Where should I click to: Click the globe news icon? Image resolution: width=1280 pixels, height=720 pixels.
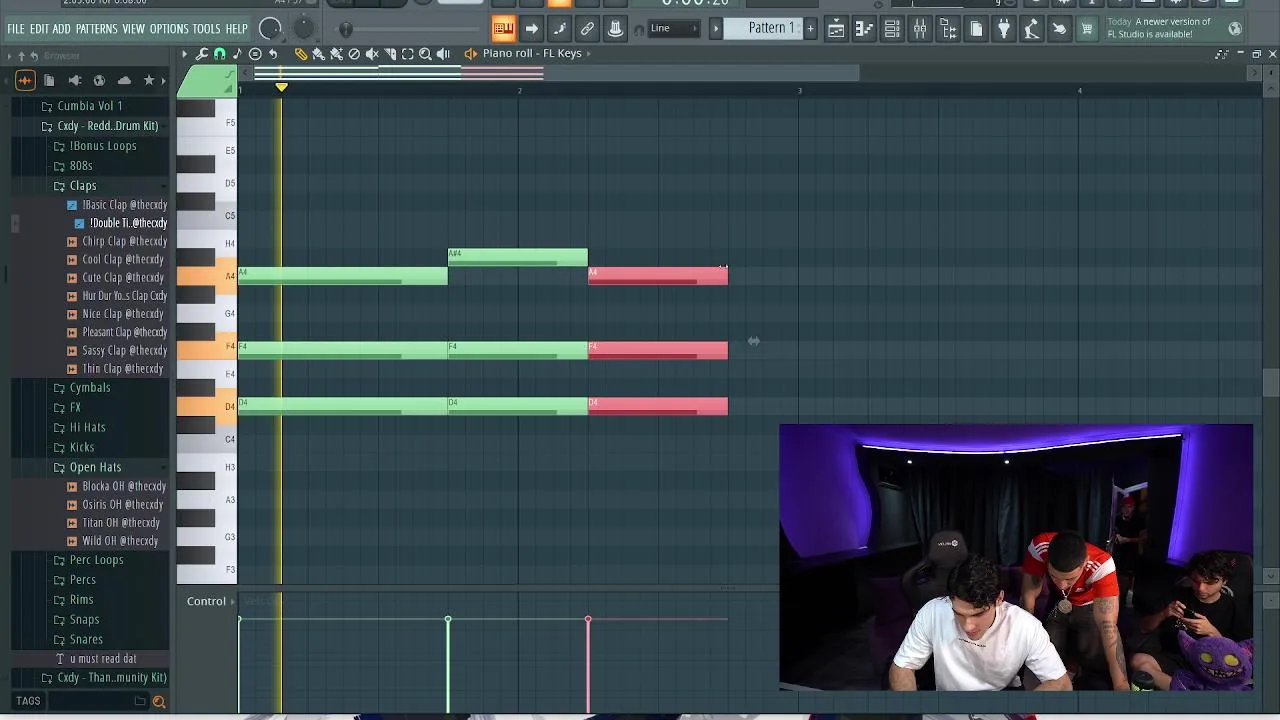pyautogui.click(x=1235, y=28)
